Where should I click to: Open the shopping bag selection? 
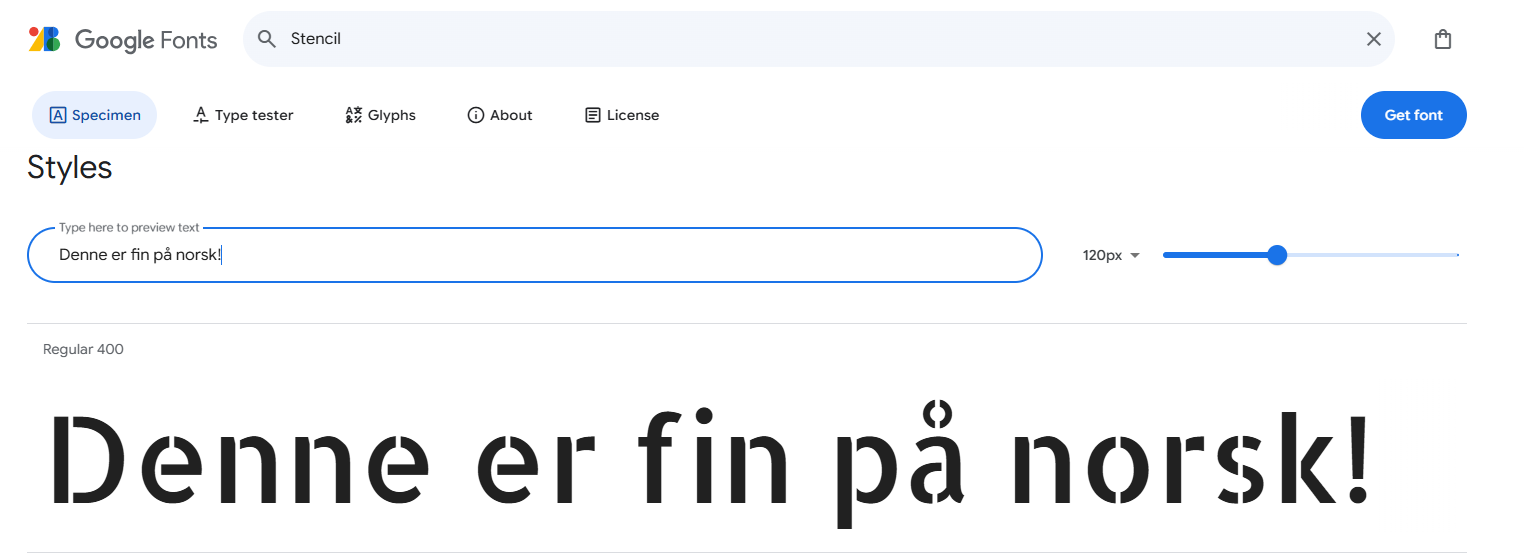click(1442, 39)
